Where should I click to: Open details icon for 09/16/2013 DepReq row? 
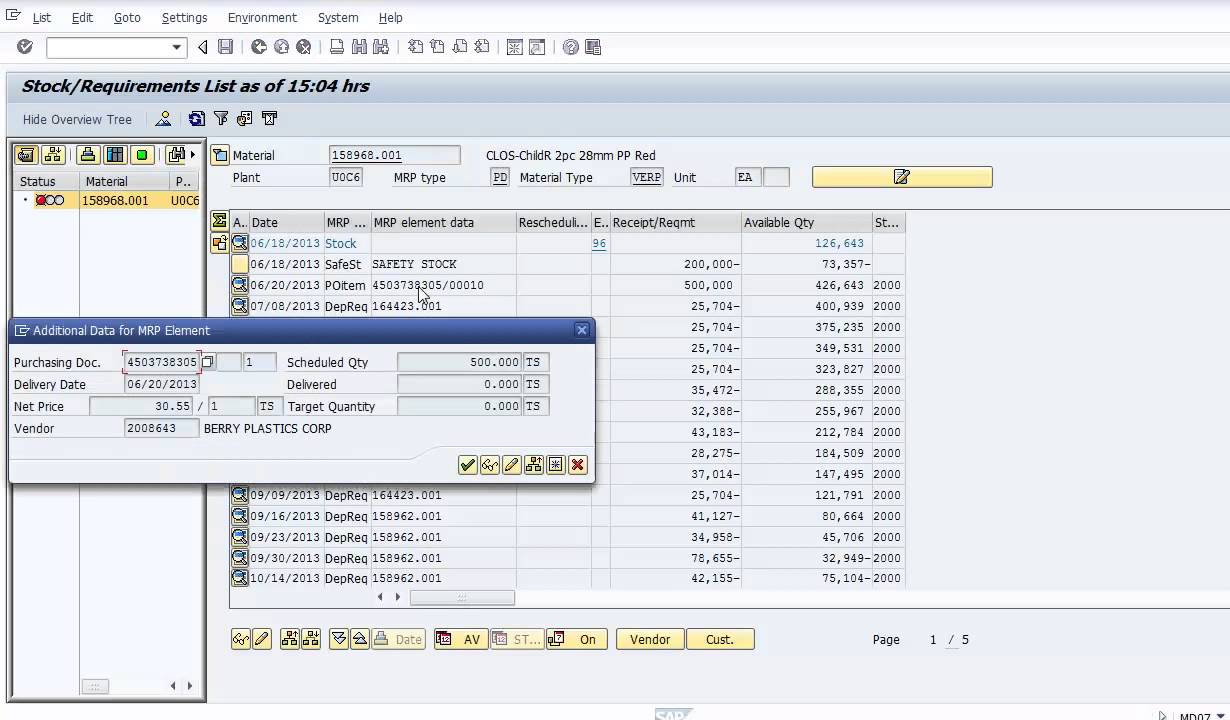240,516
